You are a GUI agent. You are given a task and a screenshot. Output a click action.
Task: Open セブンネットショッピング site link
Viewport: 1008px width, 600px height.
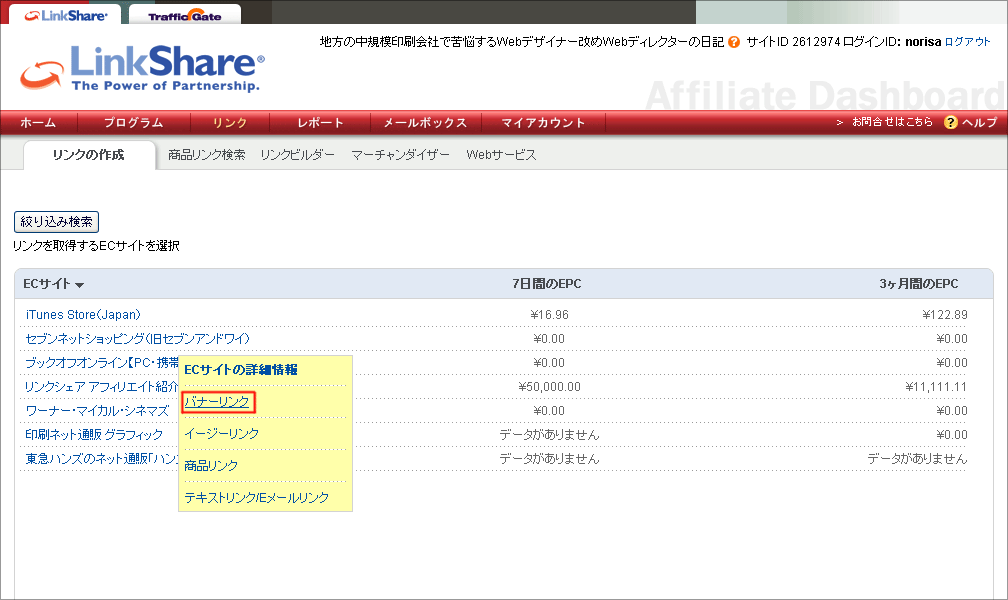[x=138, y=339]
